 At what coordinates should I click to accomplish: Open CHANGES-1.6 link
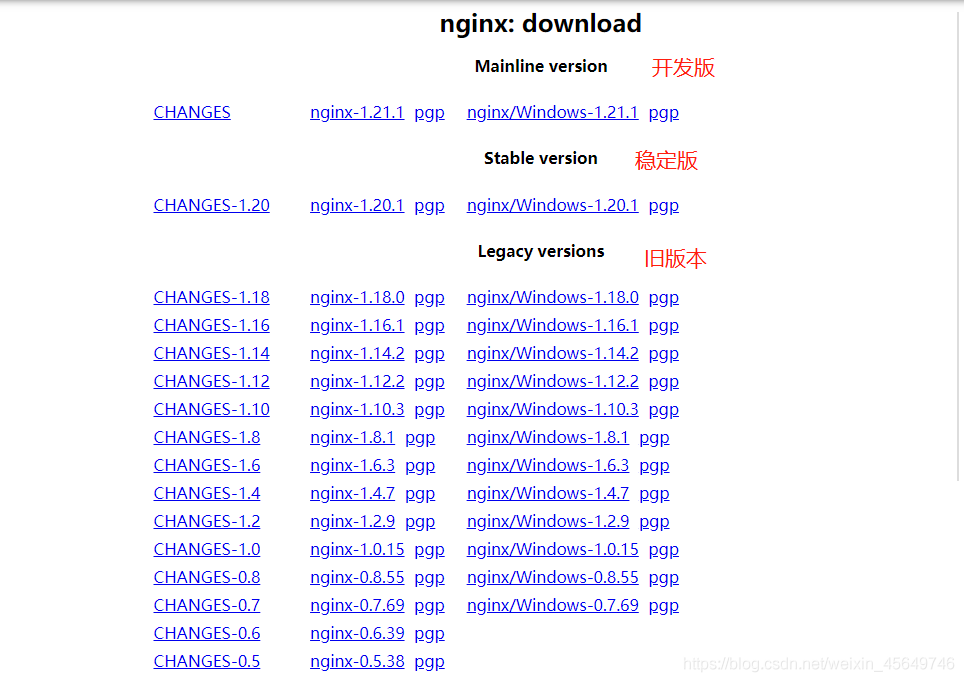point(207,466)
